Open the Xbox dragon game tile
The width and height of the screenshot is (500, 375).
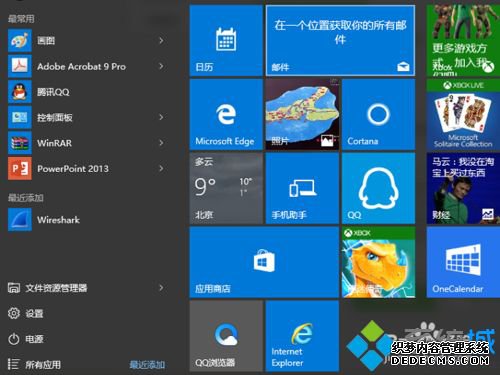(x=378, y=262)
